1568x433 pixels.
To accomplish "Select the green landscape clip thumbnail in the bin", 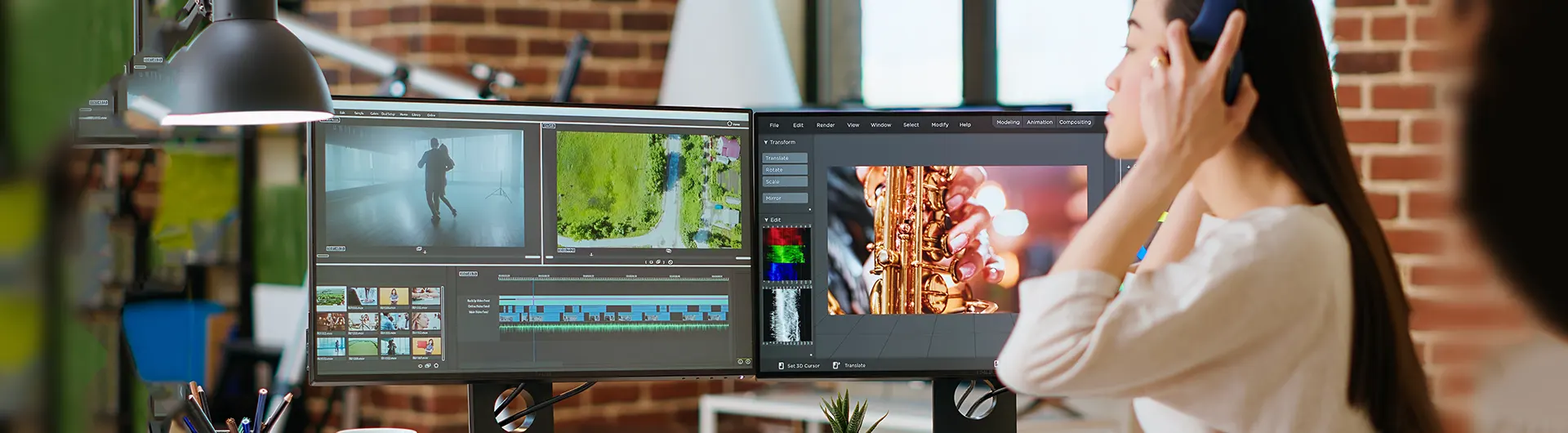I will click(331, 297).
